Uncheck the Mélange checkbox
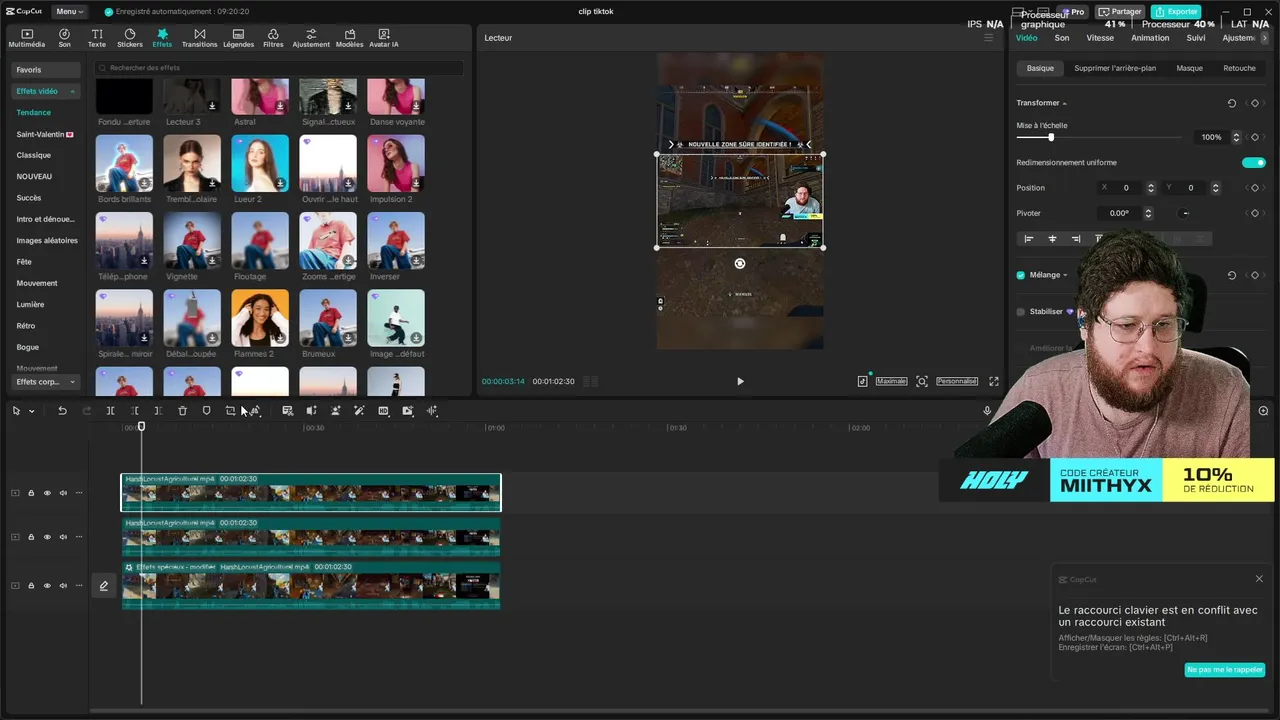 click(x=1021, y=275)
